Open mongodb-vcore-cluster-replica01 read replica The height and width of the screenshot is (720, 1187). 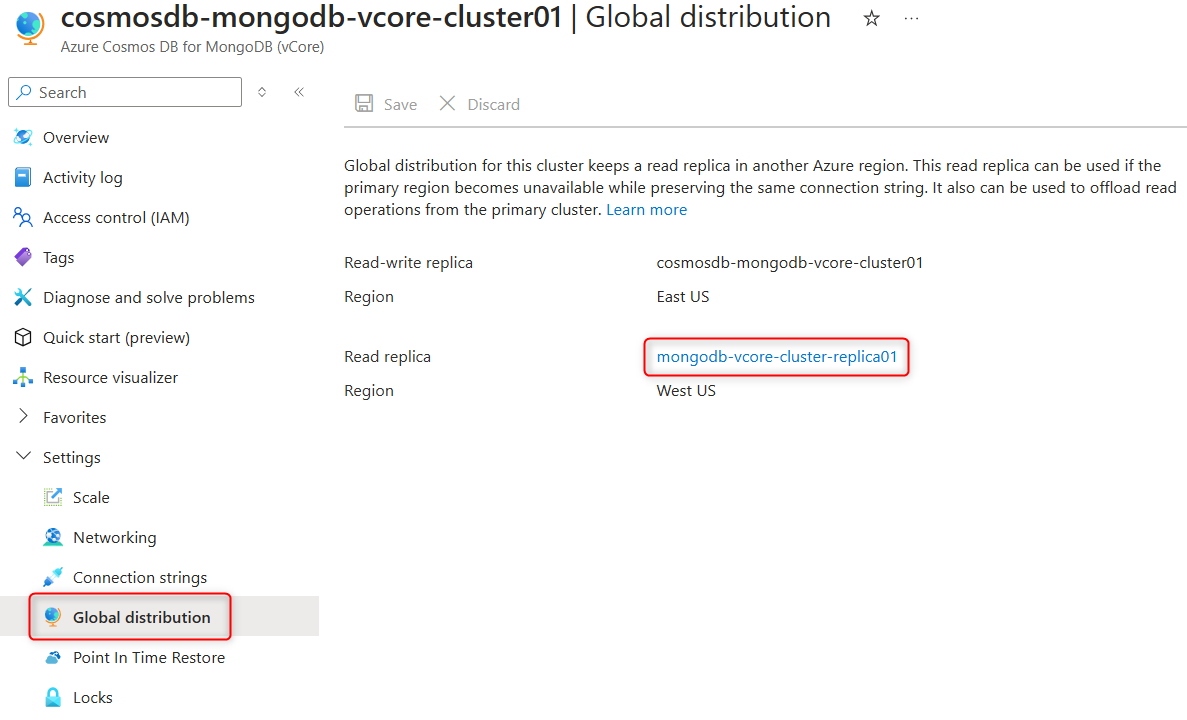(x=776, y=356)
